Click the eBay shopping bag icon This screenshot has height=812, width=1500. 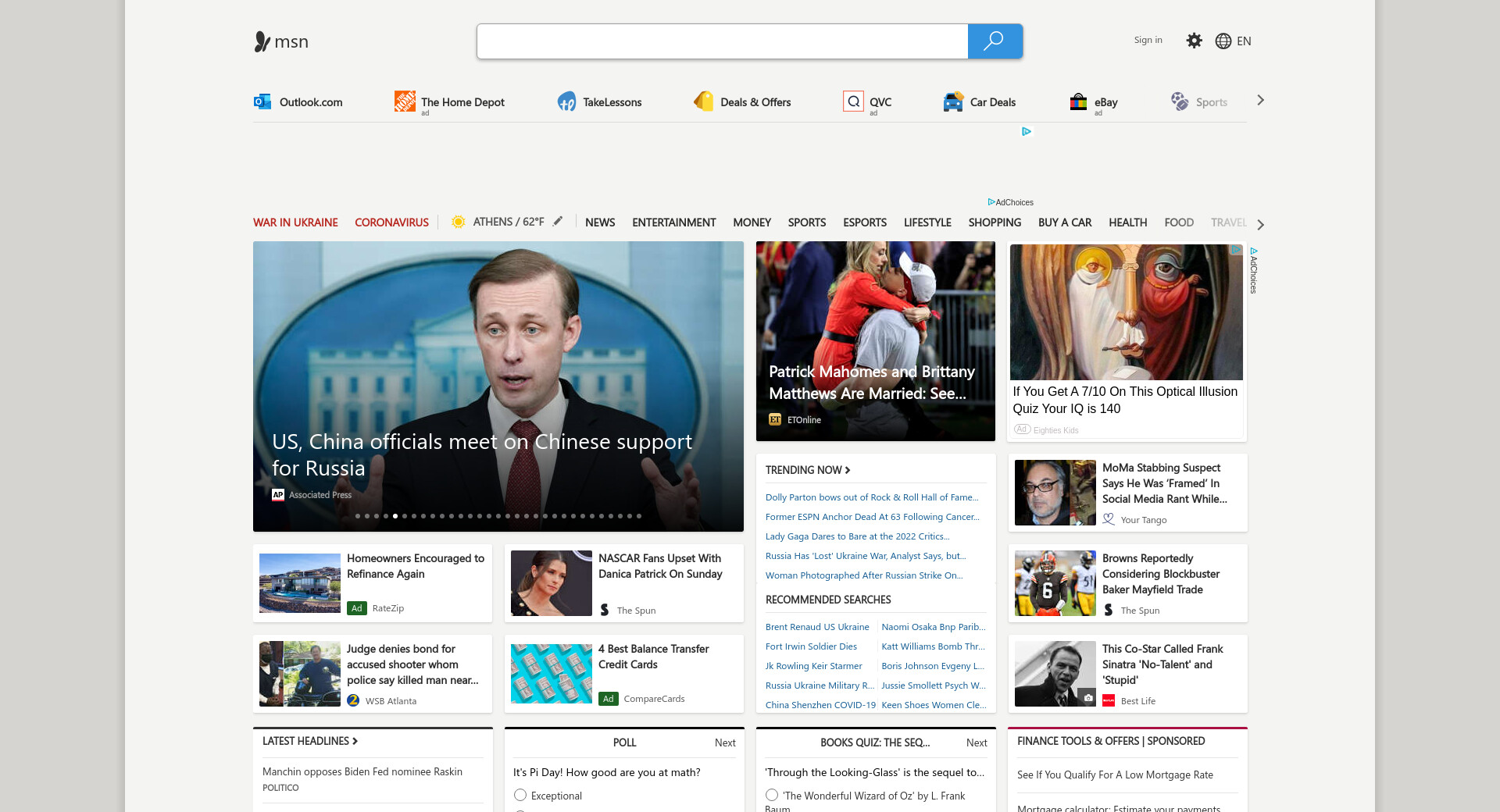[1078, 101]
